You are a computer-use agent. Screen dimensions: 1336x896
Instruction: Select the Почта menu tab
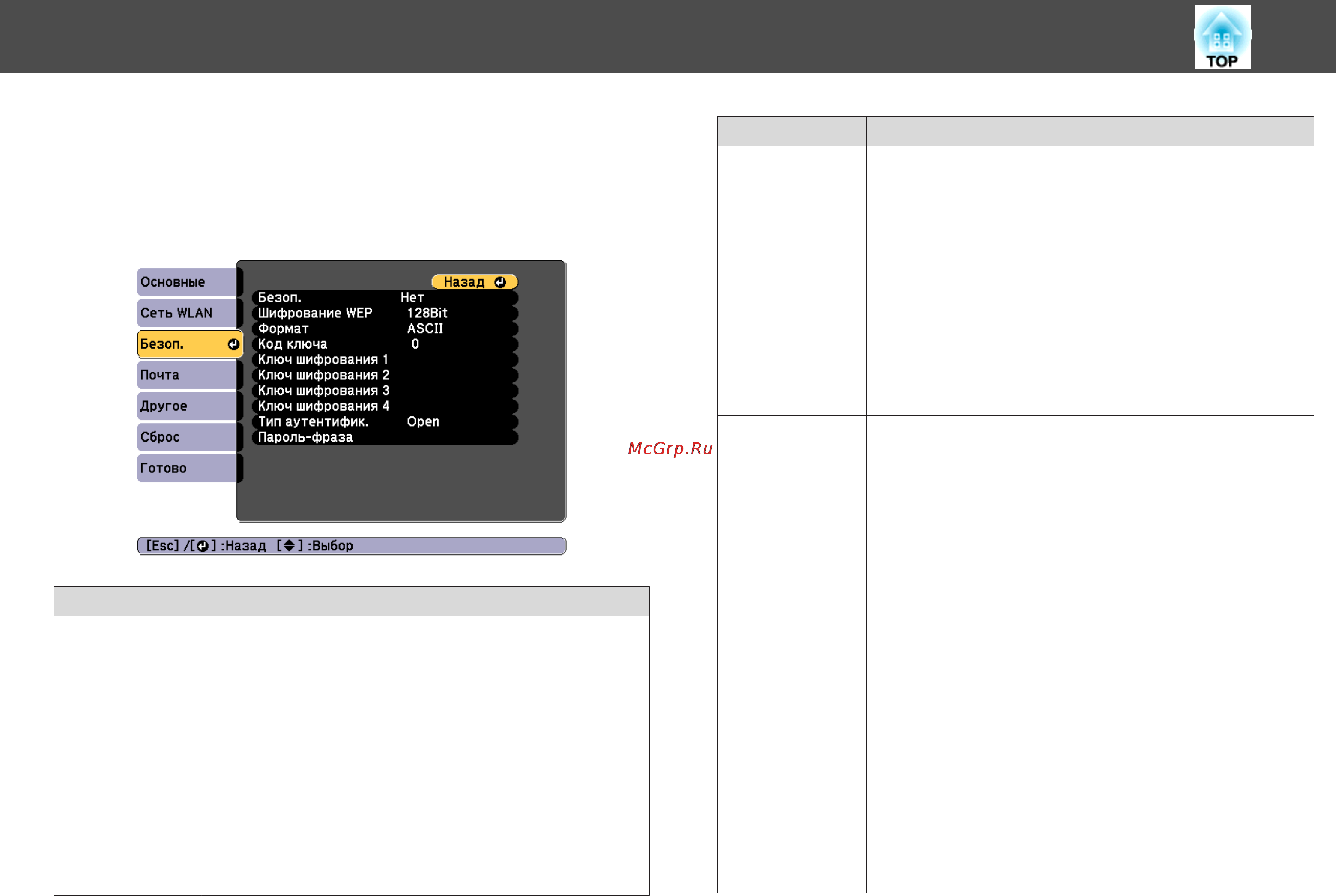click(x=187, y=375)
